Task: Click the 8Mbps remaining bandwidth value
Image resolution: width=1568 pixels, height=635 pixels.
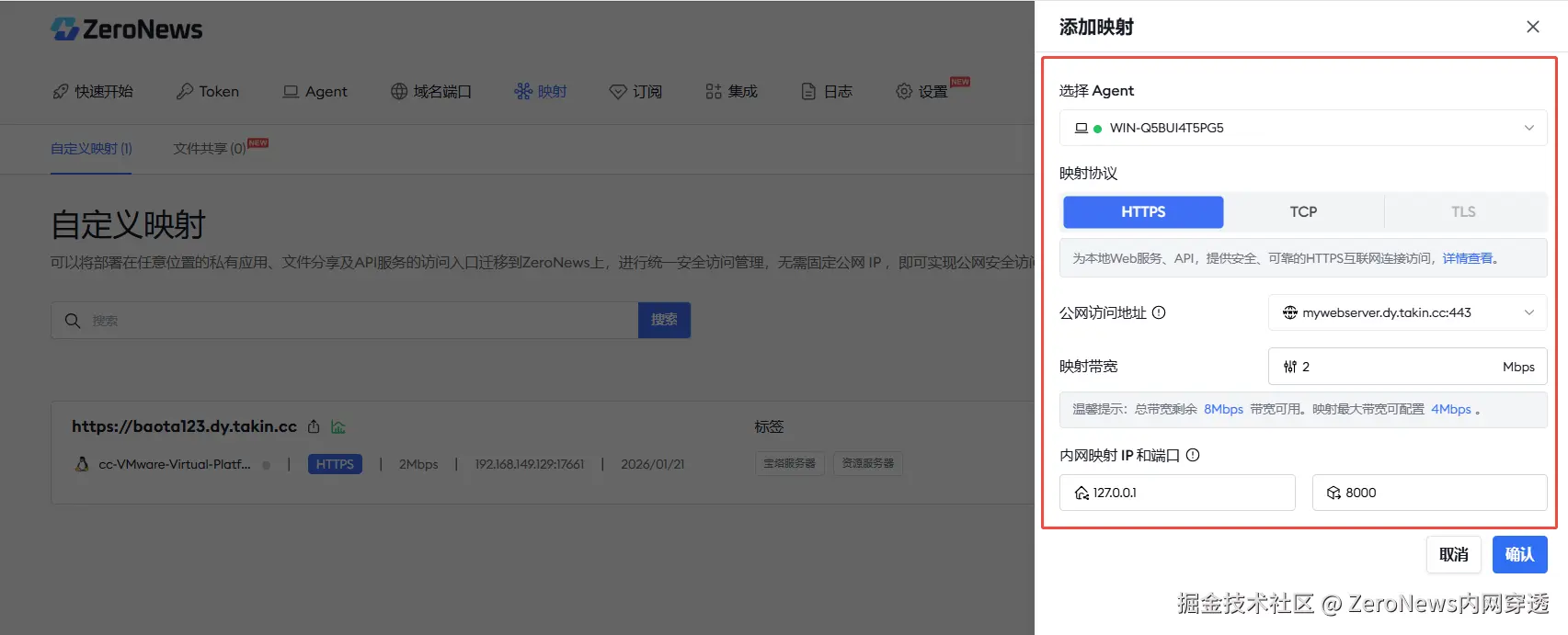Action: [1223, 409]
